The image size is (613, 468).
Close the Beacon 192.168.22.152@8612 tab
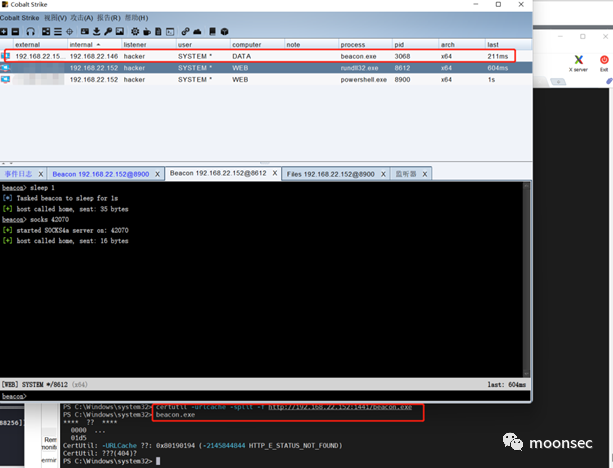[275, 173]
